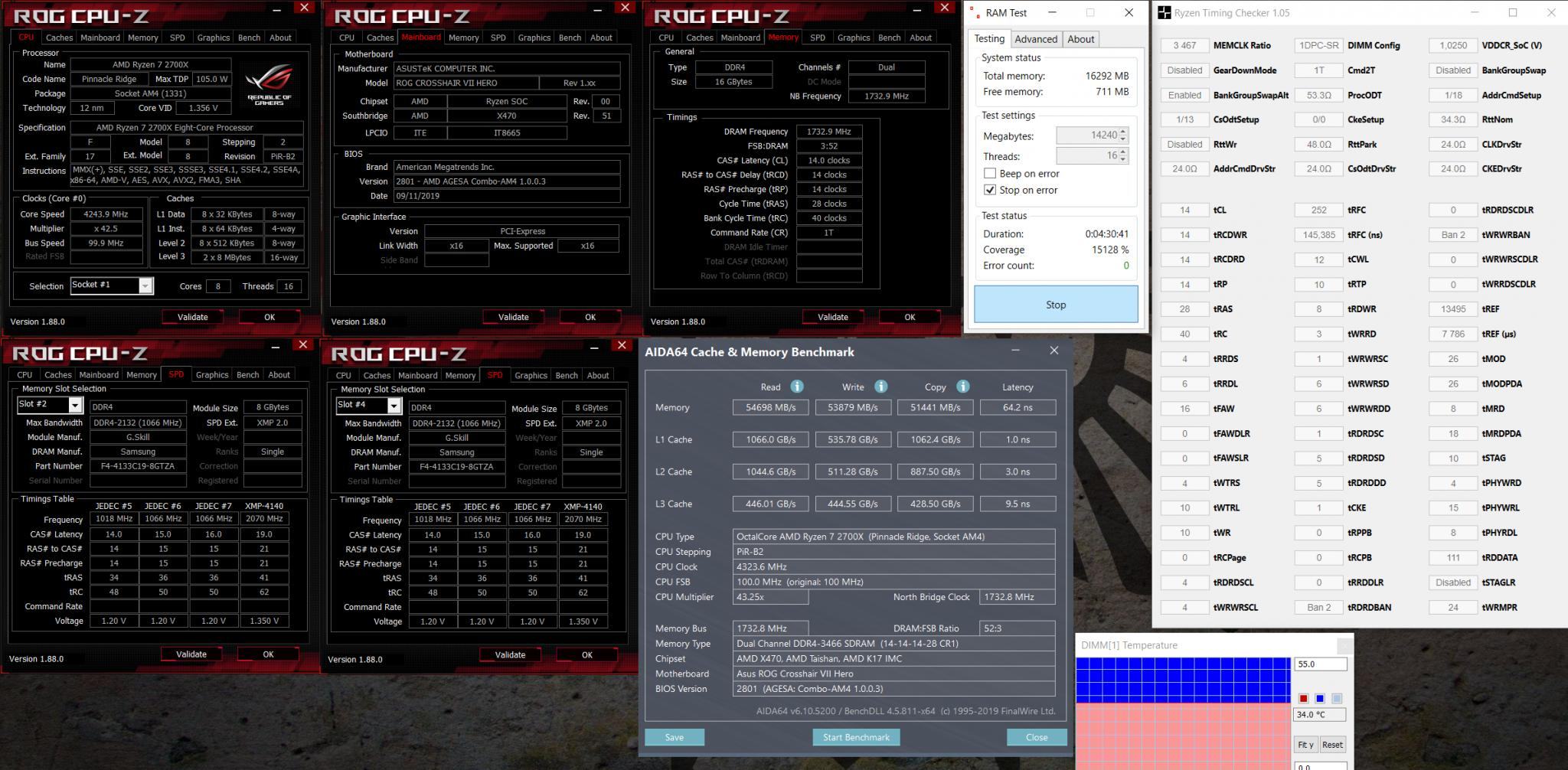Click Fit y in DIMM Temperature window
This screenshot has width=1568, height=770.
coord(1305,745)
